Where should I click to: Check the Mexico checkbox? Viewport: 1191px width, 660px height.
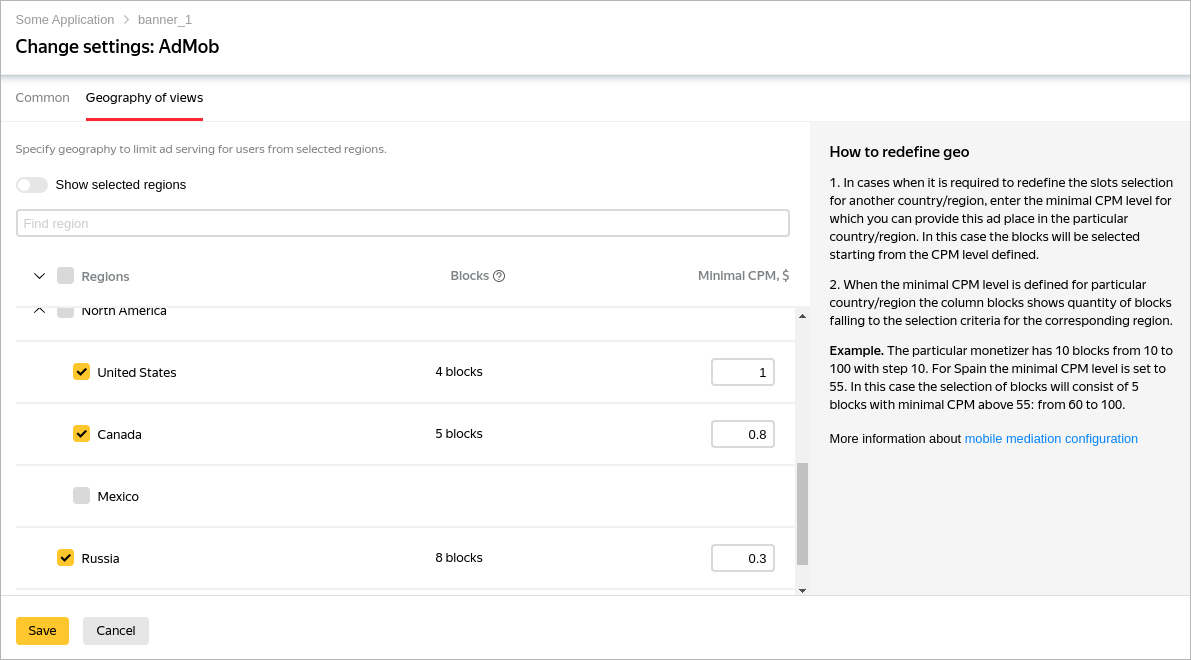click(82, 496)
